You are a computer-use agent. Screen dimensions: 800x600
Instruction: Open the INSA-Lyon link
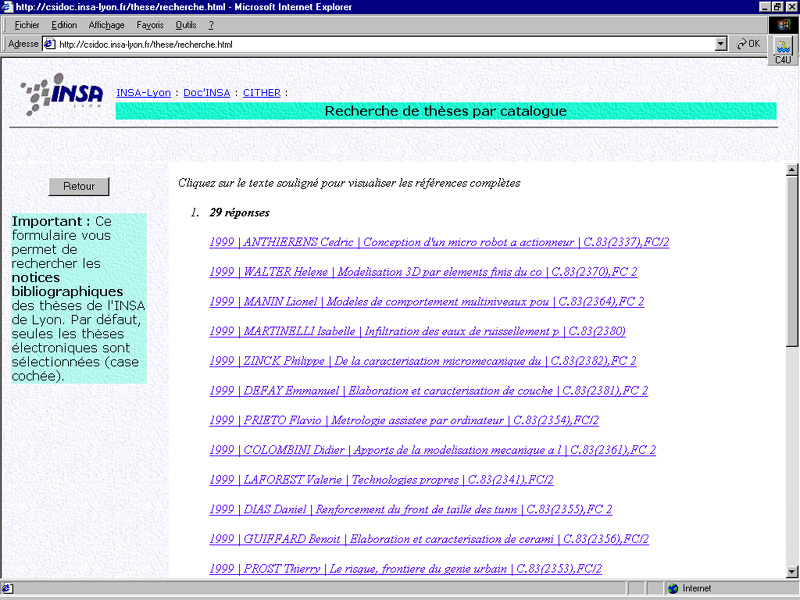coord(143,93)
